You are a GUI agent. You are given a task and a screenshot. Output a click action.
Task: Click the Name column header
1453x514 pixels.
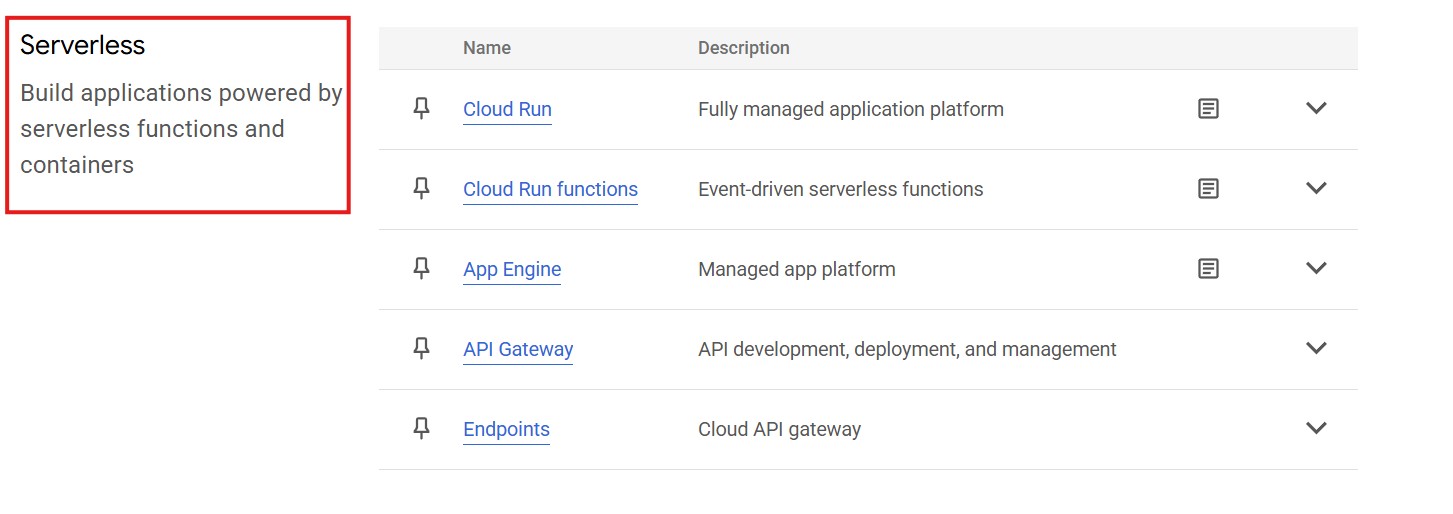click(487, 48)
